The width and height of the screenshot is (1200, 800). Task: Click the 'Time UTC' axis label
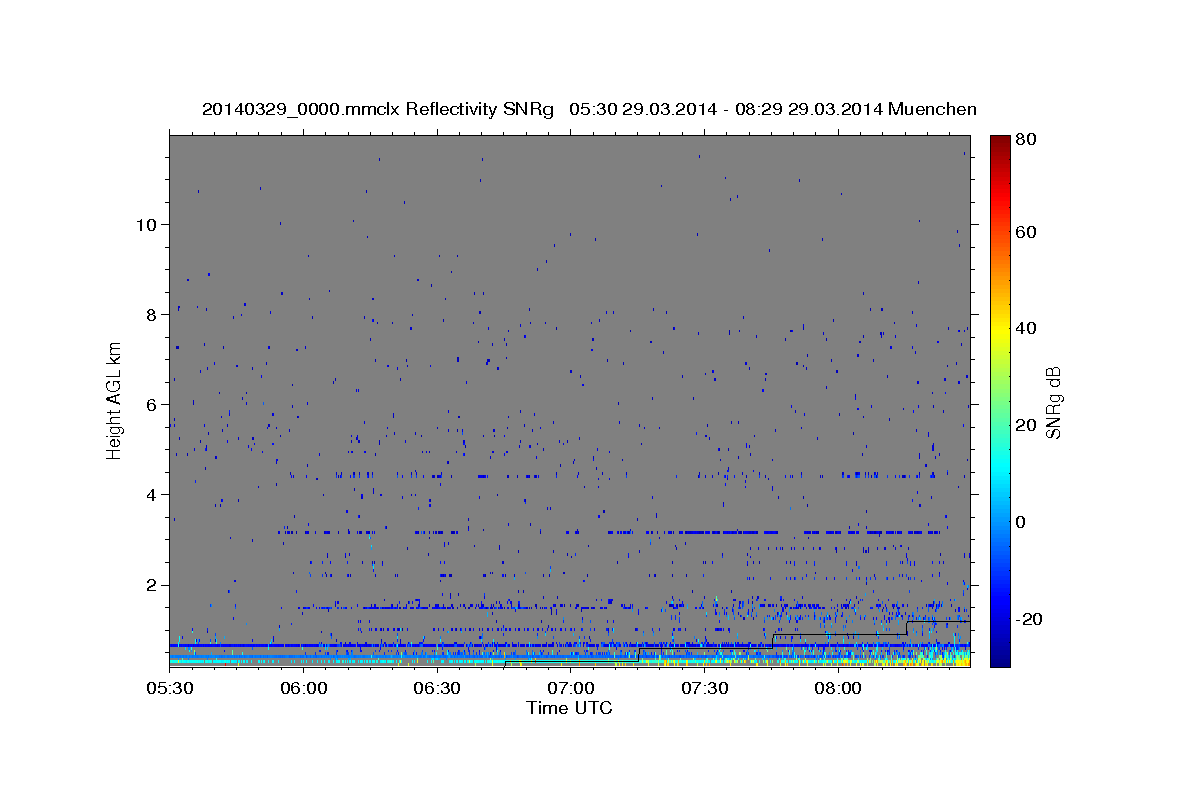click(569, 708)
